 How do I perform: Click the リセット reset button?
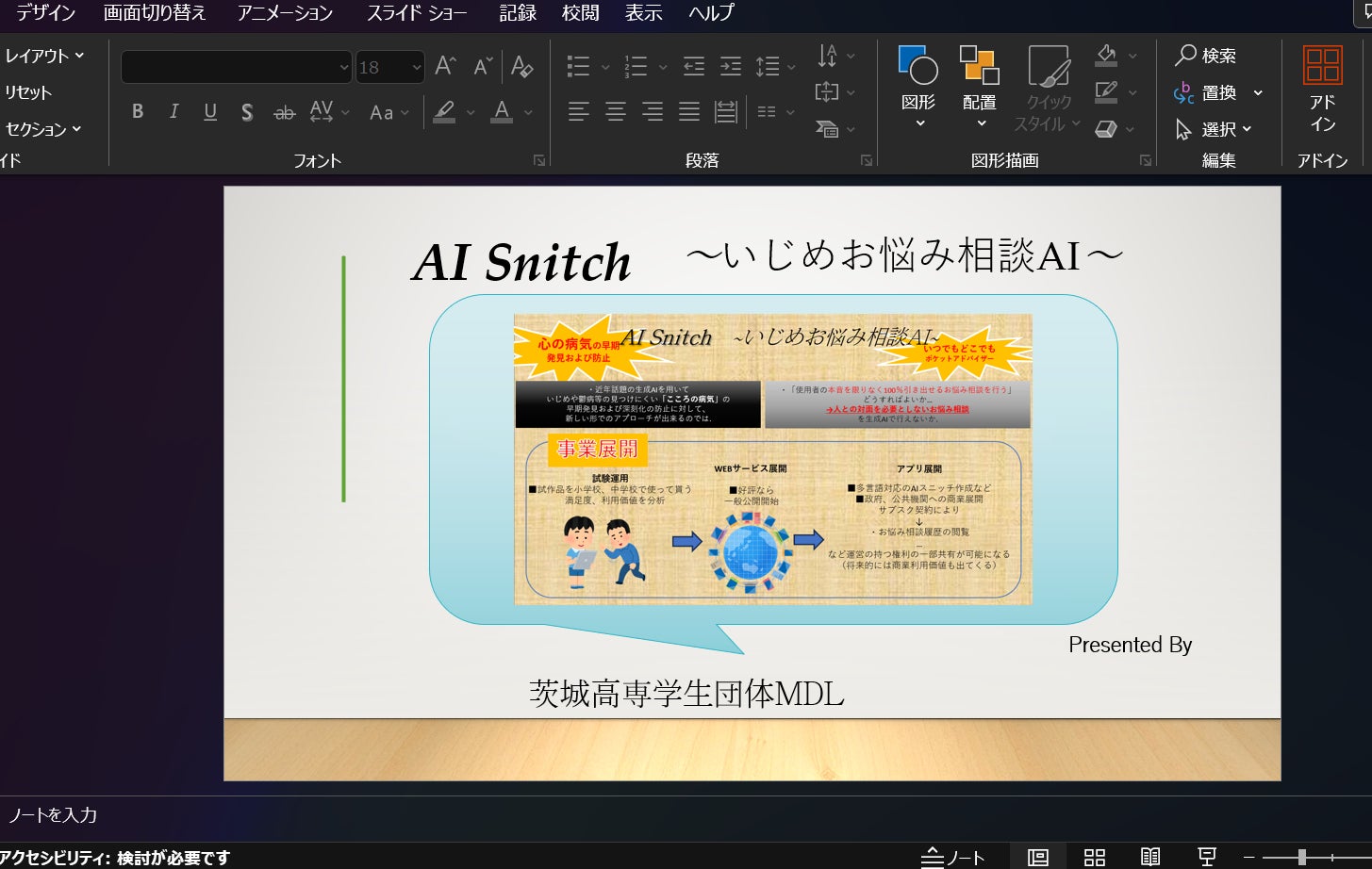click(x=28, y=92)
